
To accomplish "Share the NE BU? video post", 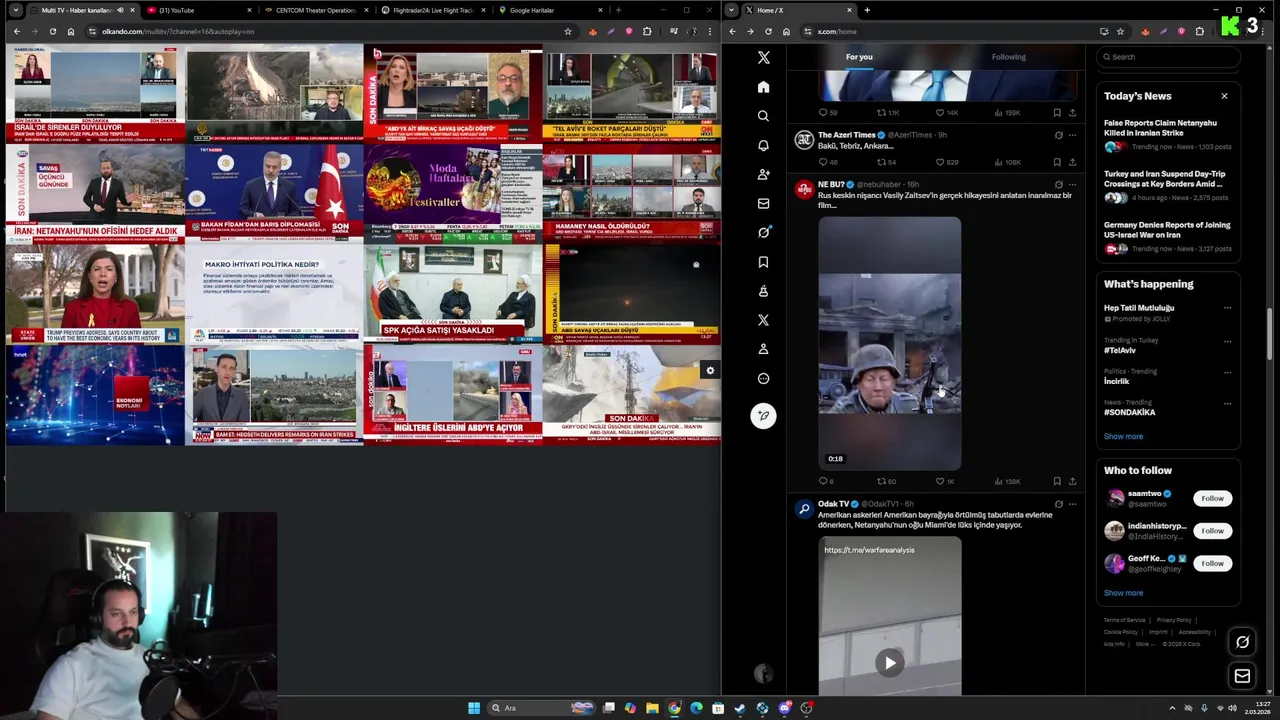I will (x=1072, y=481).
